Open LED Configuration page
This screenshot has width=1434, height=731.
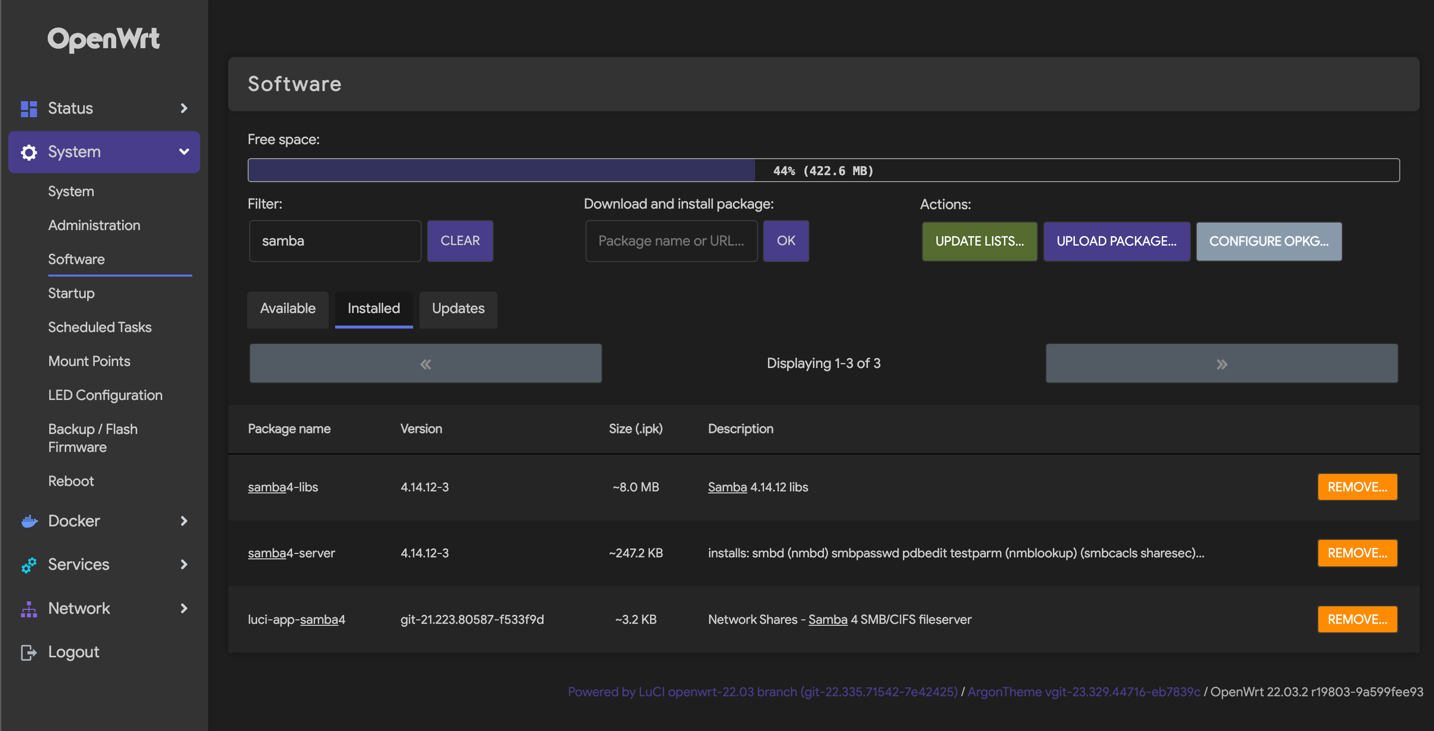105,395
